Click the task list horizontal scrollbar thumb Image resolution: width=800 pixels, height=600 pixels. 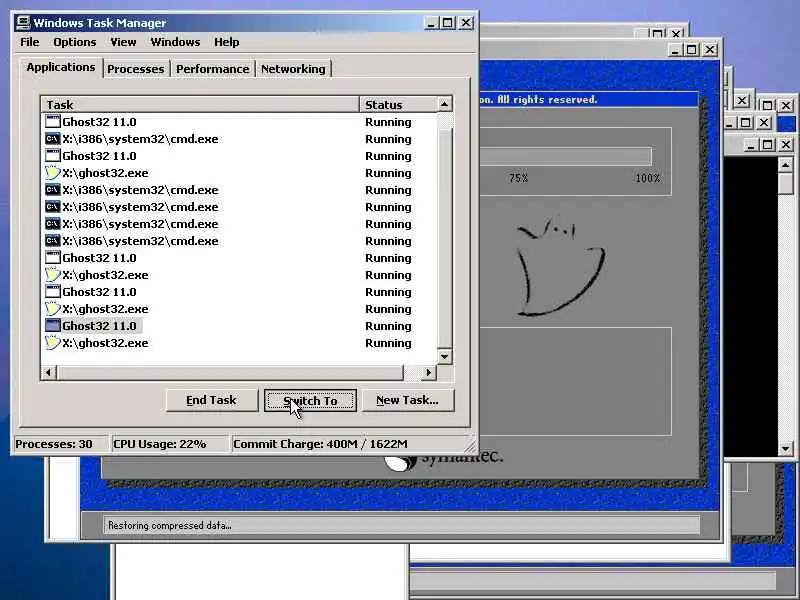click(x=231, y=372)
